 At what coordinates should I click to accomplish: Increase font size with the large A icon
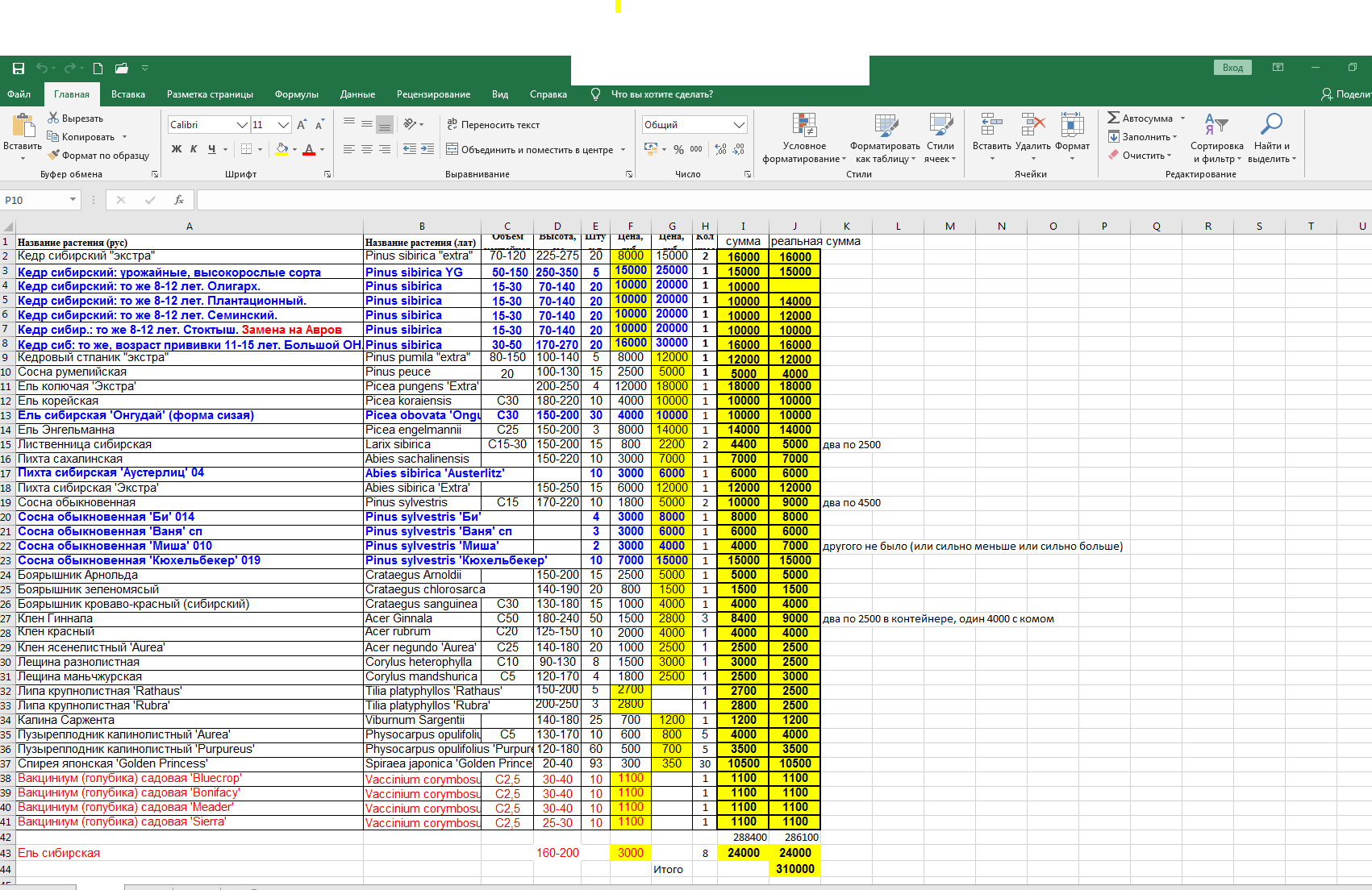click(302, 125)
